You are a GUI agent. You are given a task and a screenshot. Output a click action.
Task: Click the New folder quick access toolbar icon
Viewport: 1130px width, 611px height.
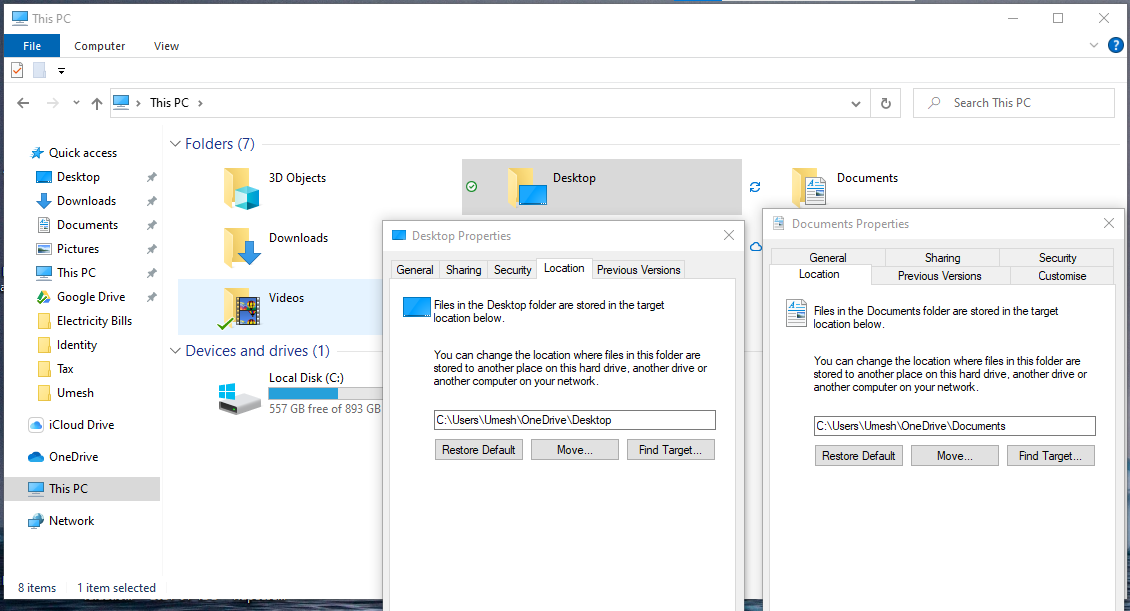[x=40, y=70]
